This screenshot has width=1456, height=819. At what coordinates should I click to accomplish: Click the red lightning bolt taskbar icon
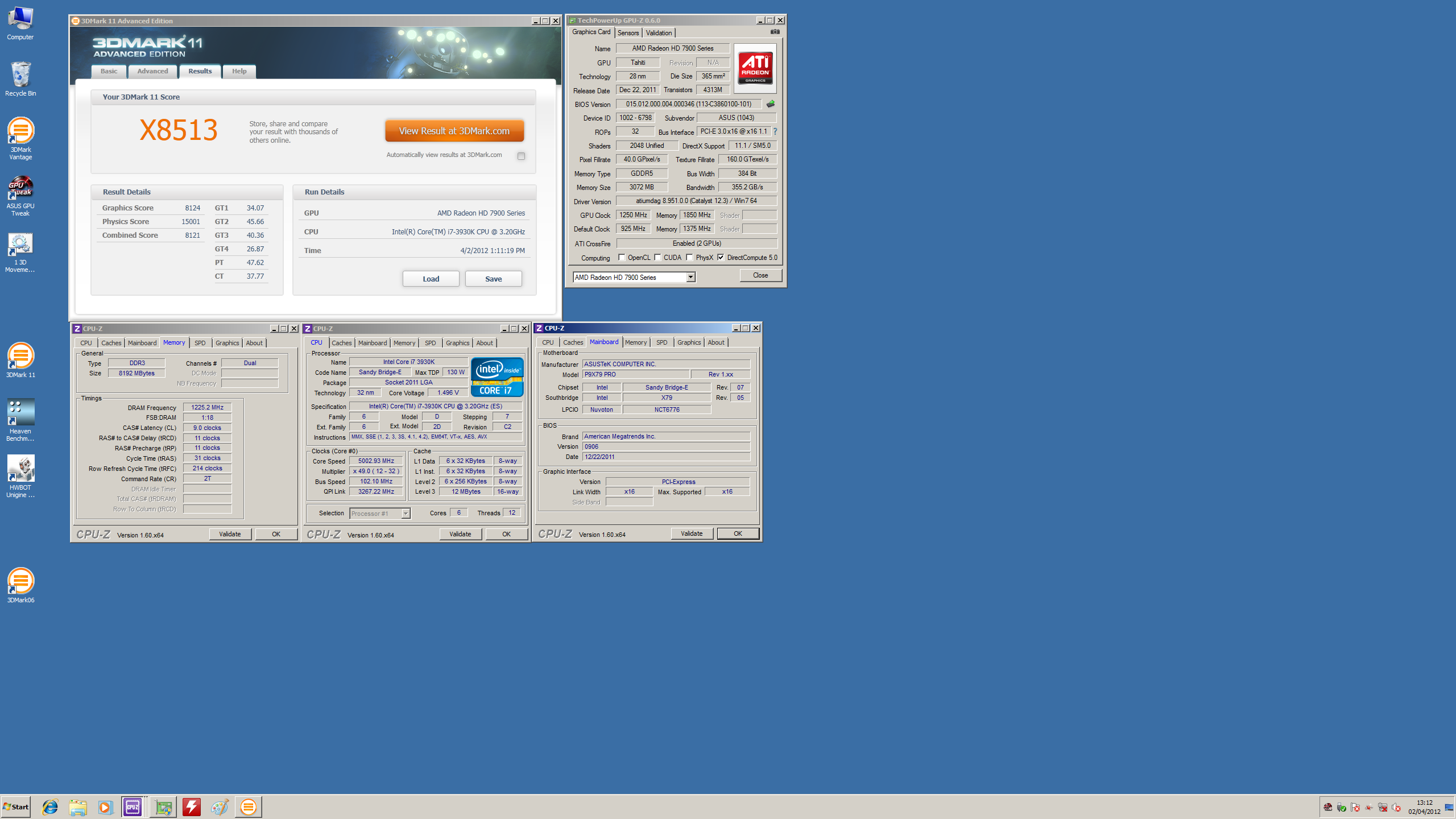click(192, 807)
